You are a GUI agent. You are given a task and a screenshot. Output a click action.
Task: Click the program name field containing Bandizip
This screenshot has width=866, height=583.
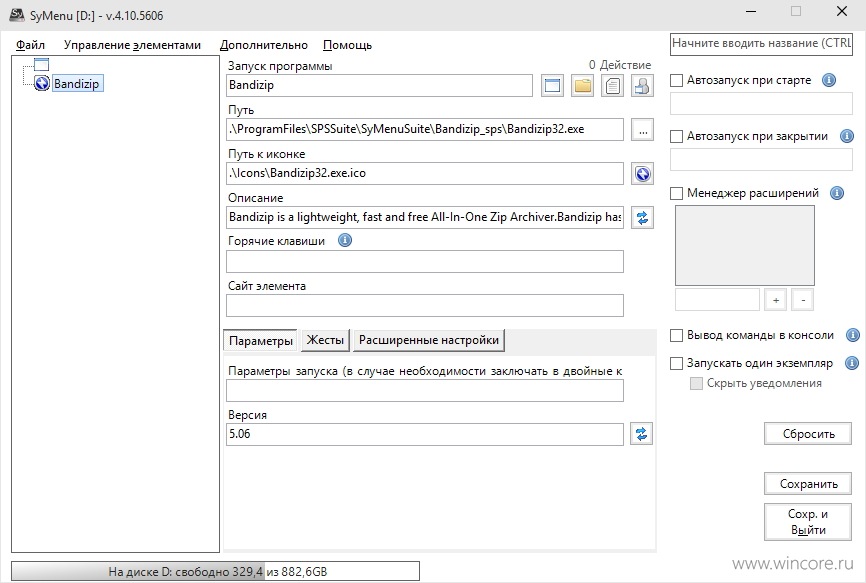379,86
